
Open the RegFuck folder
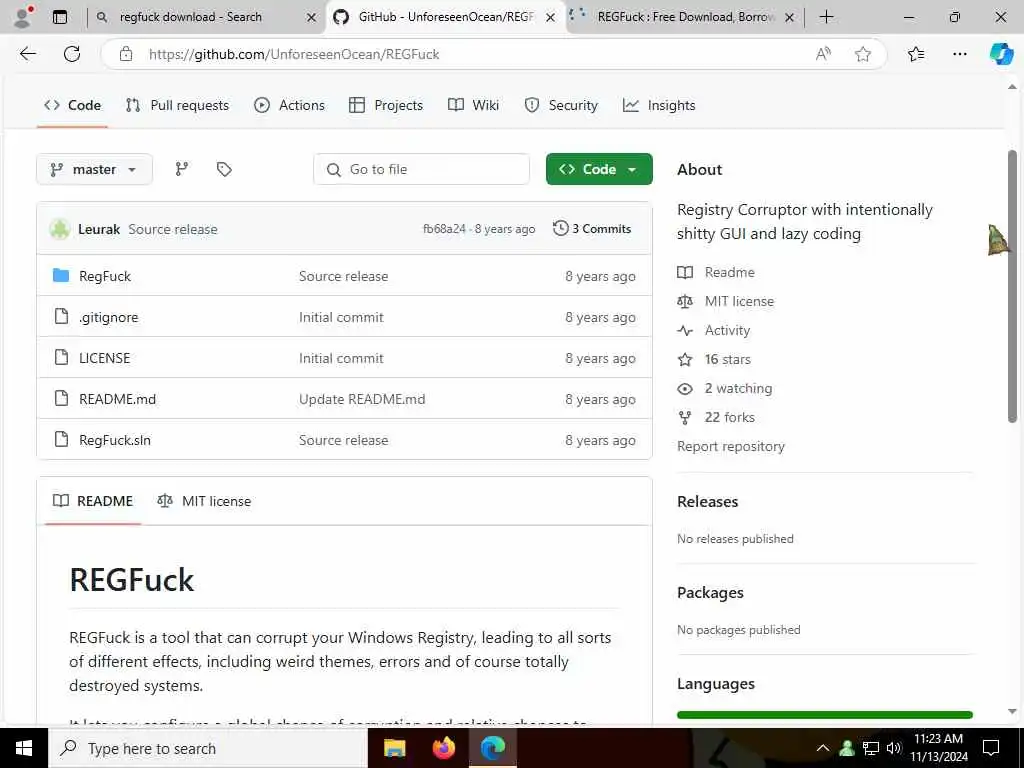pos(104,276)
